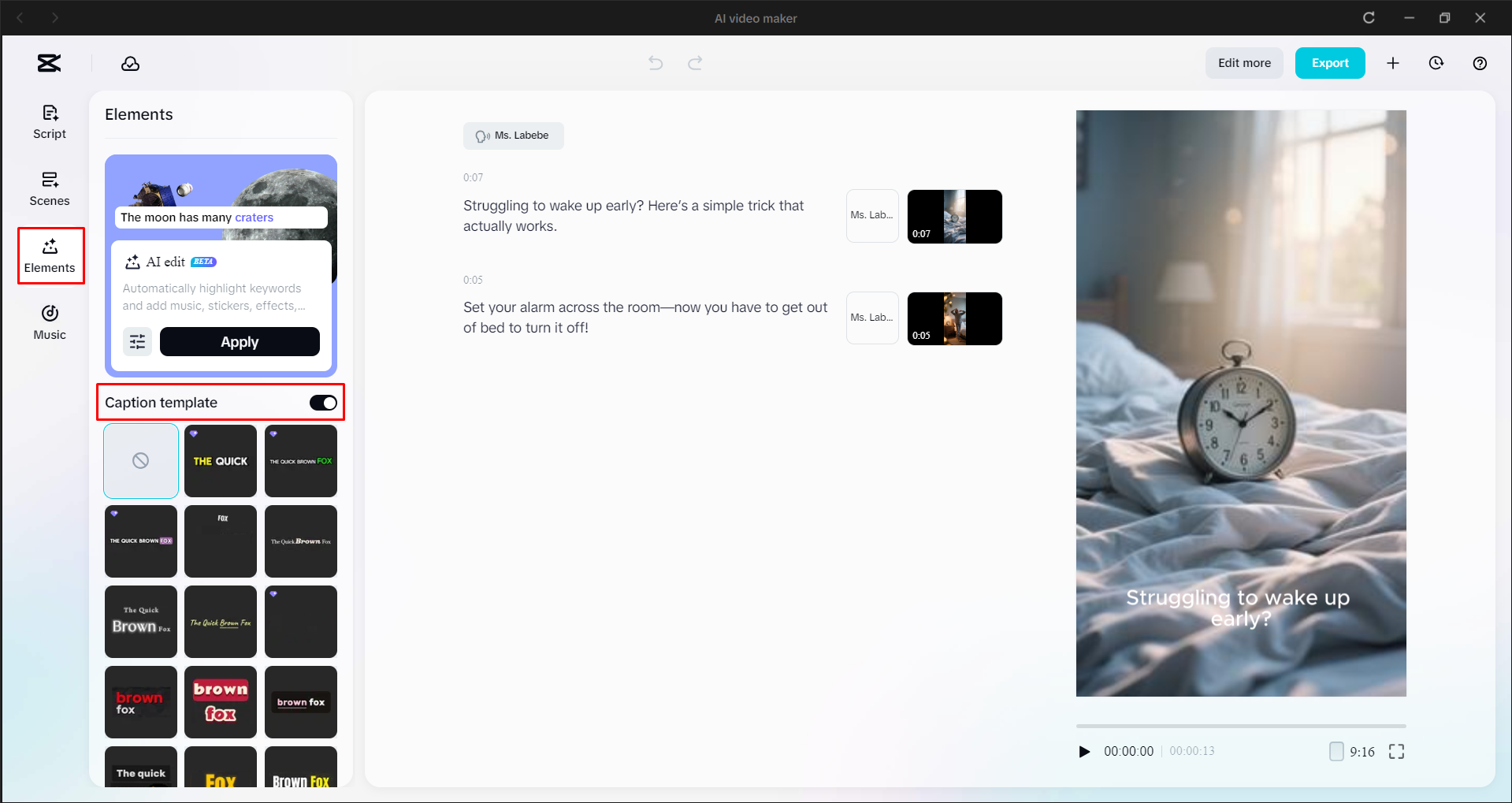
Task: Redo the last edit
Action: click(695, 63)
